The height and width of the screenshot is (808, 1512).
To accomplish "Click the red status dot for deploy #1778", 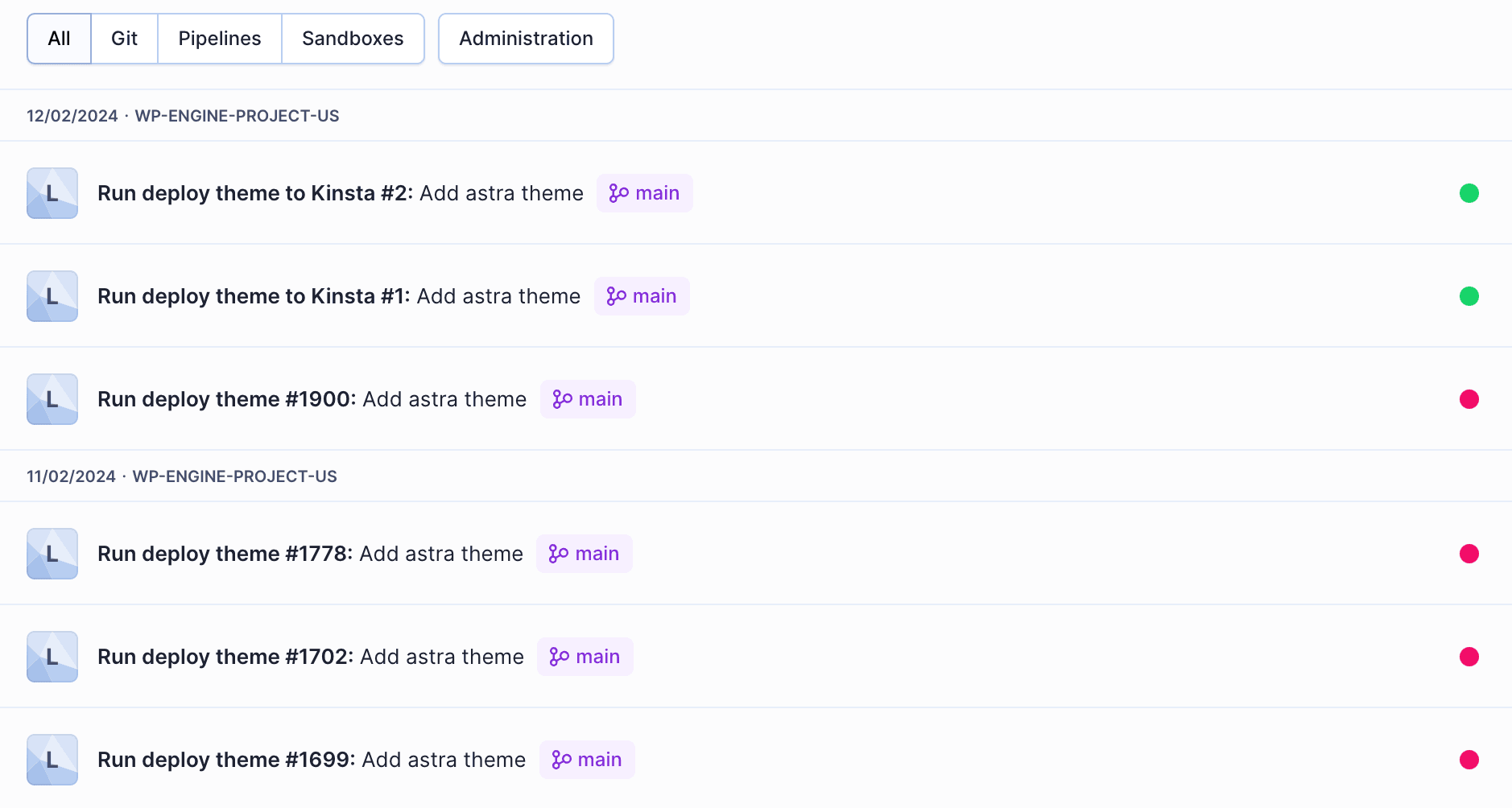I will pos(1471,553).
